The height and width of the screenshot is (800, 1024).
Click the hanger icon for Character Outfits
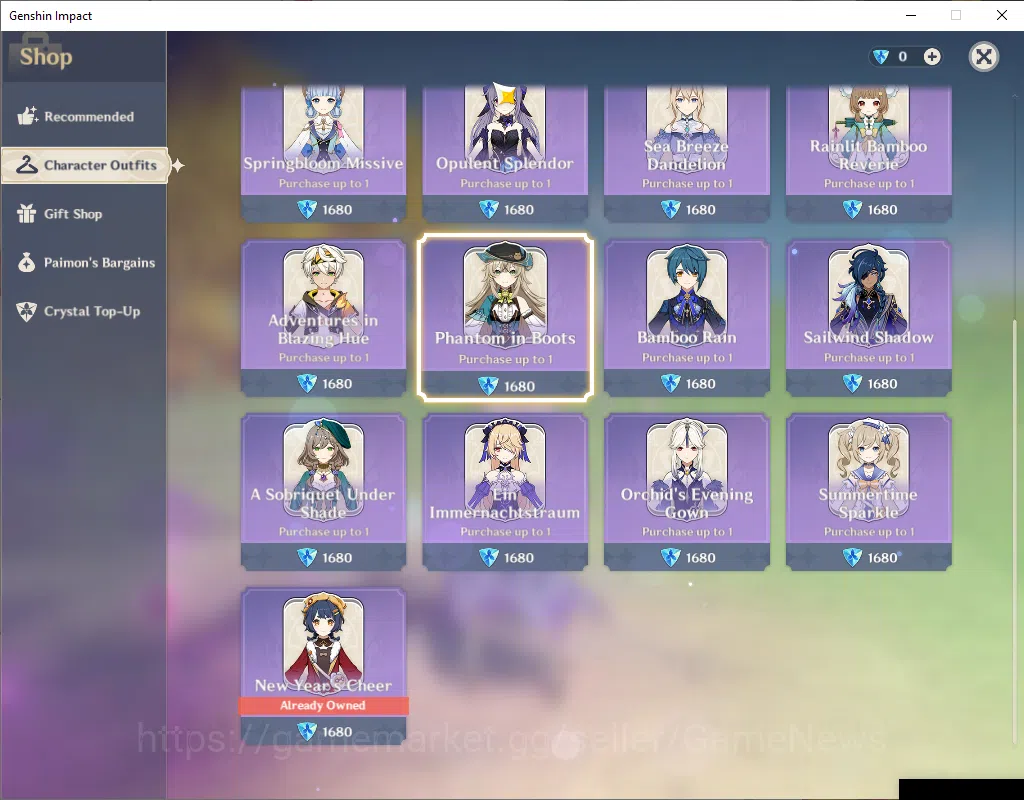tap(27, 165)
